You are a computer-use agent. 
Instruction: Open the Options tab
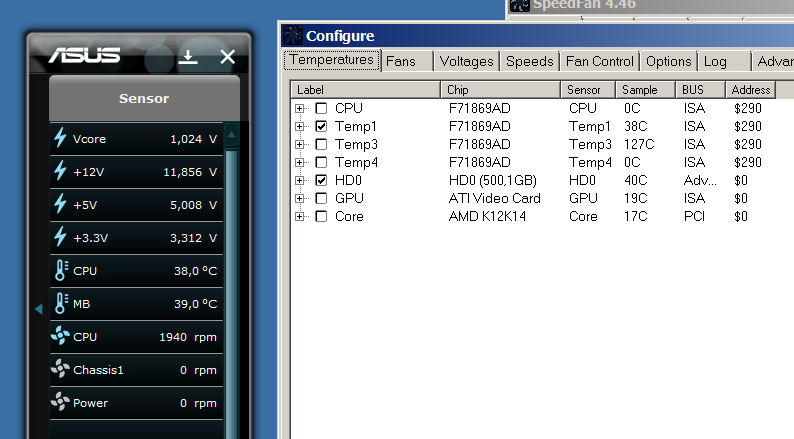pos(668,61)
